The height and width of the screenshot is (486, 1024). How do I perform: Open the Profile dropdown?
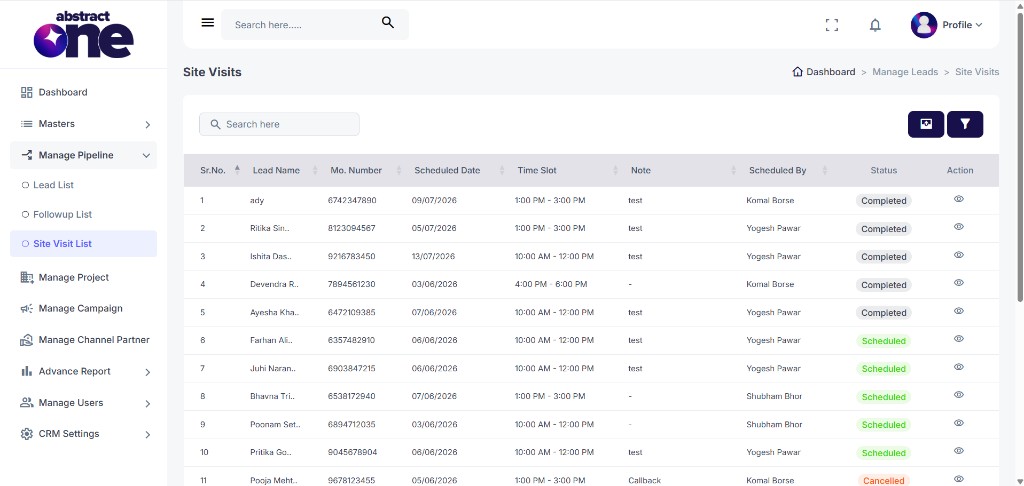(961, 25)
